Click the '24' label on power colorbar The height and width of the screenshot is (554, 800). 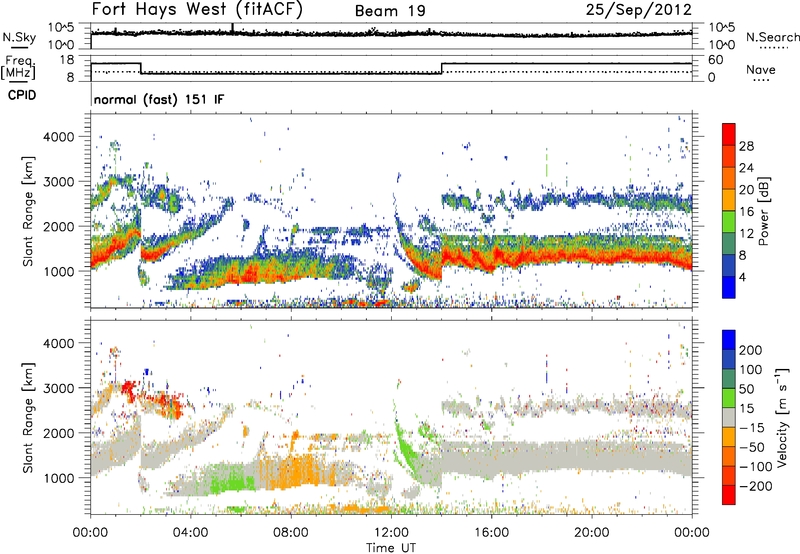746,168
